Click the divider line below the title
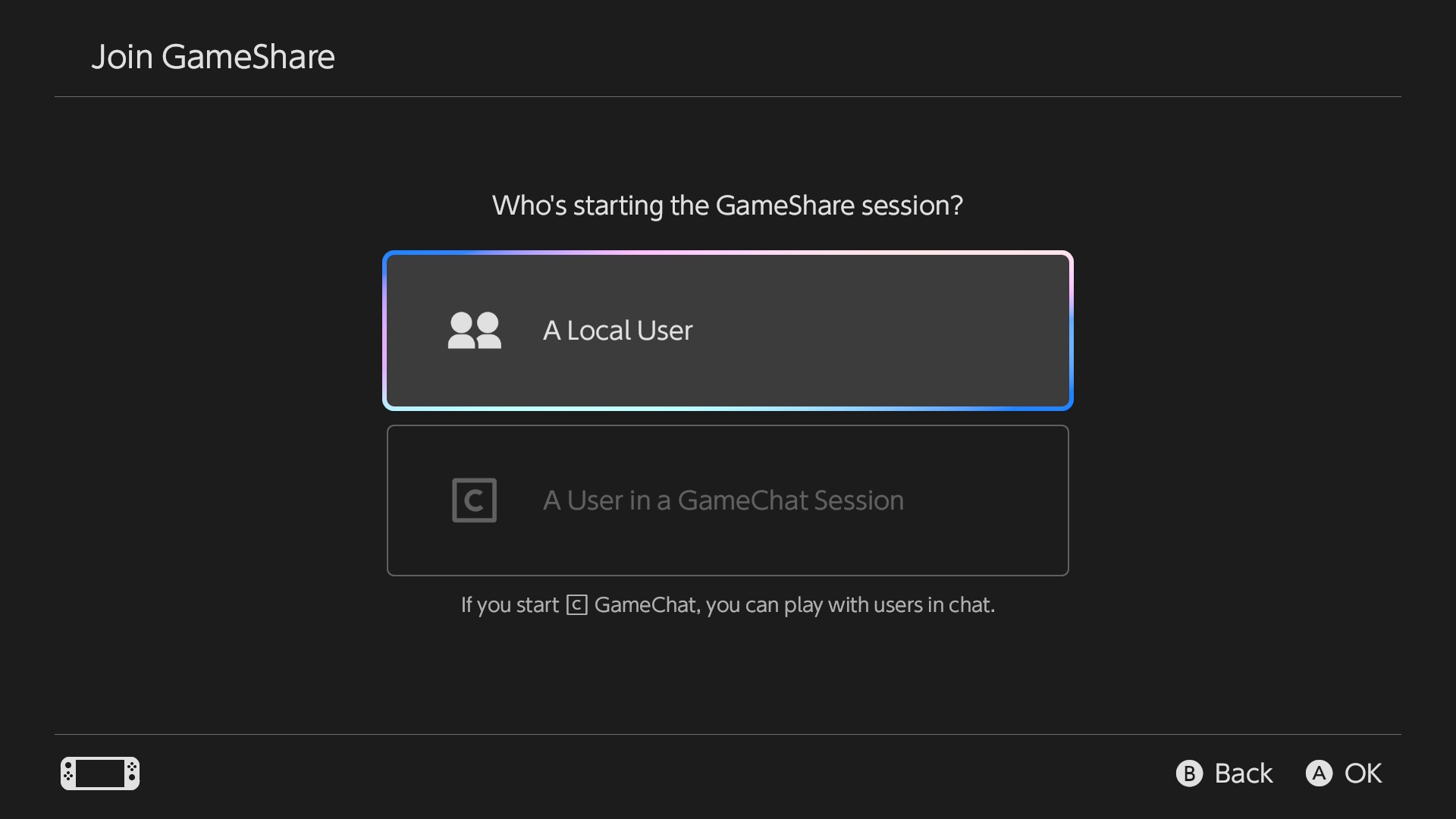Image resolution: width=1456 pixels, height=819 pixels. tap(727, 96)
